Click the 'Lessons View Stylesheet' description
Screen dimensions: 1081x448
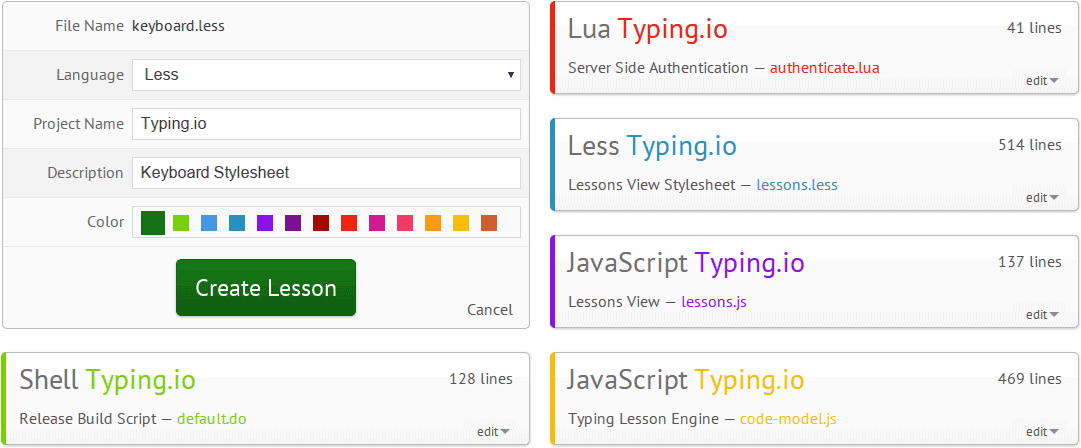tap(652, 185)
